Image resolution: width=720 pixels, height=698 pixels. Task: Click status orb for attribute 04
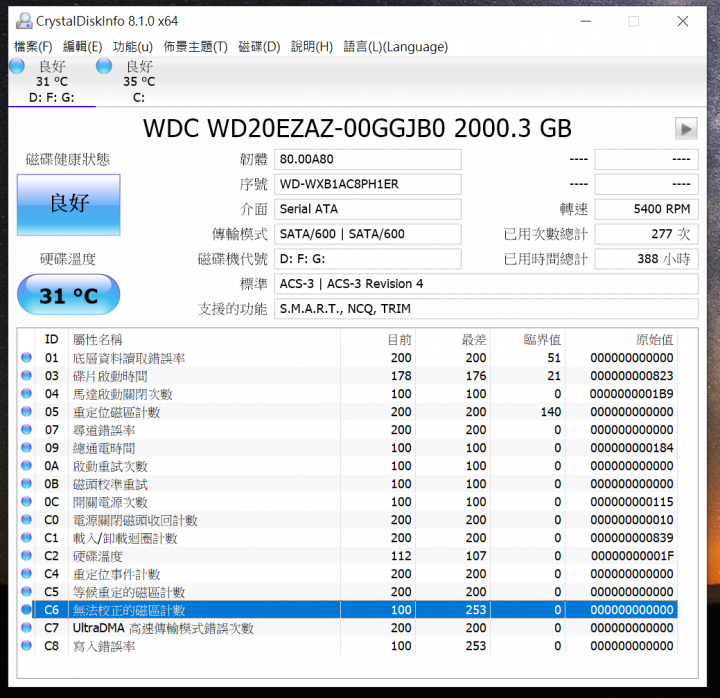point(26,394)
